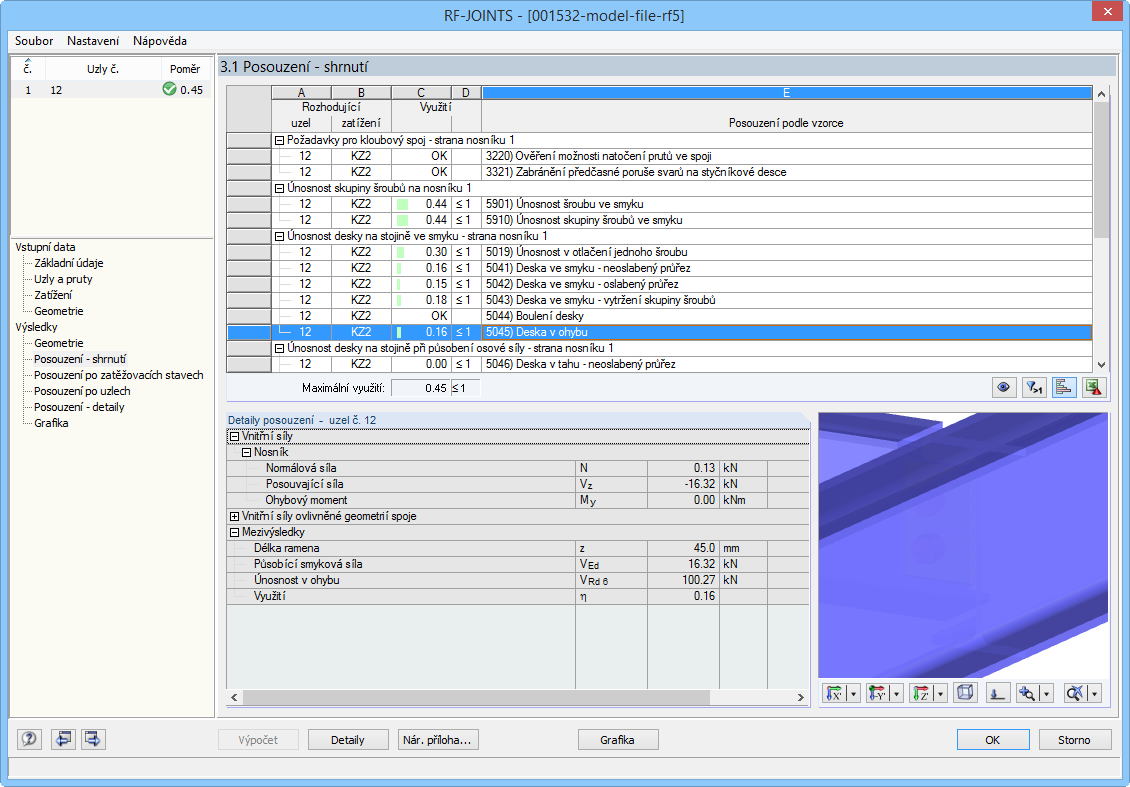Set view in Y direction

tap(878, 694)
